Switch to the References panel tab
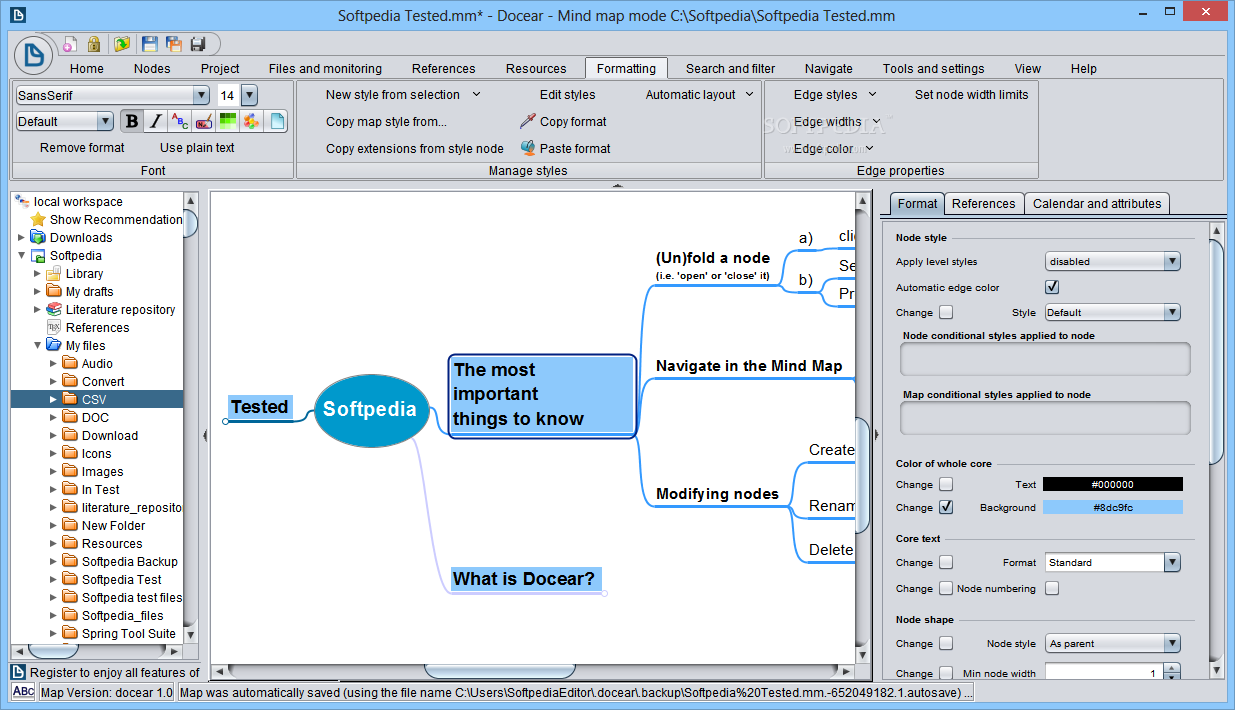The width and height of the screenshot is (1235, 710). [x=984, y=203]
